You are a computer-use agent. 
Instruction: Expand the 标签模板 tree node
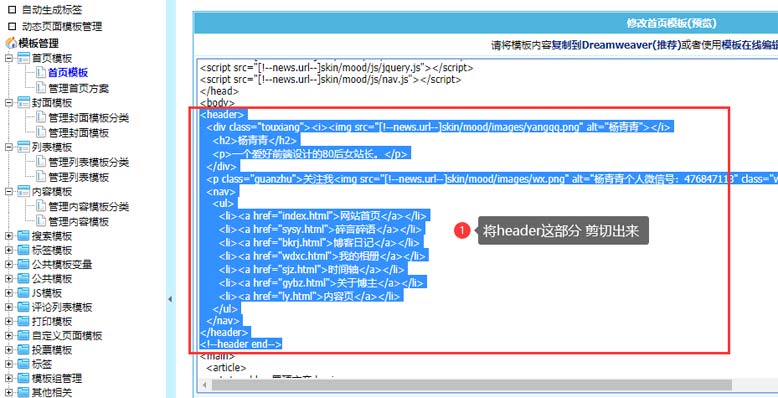click(8, 250)
